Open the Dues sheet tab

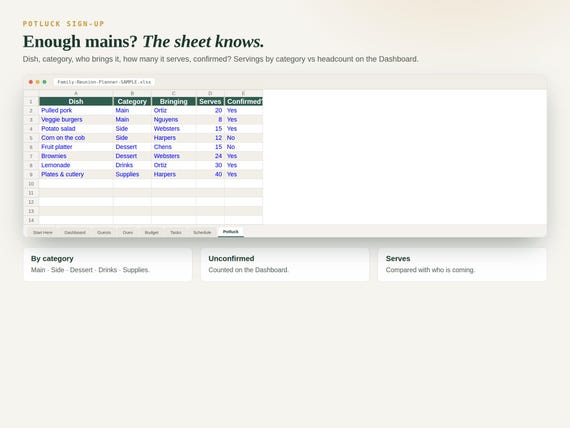[128, 232]
